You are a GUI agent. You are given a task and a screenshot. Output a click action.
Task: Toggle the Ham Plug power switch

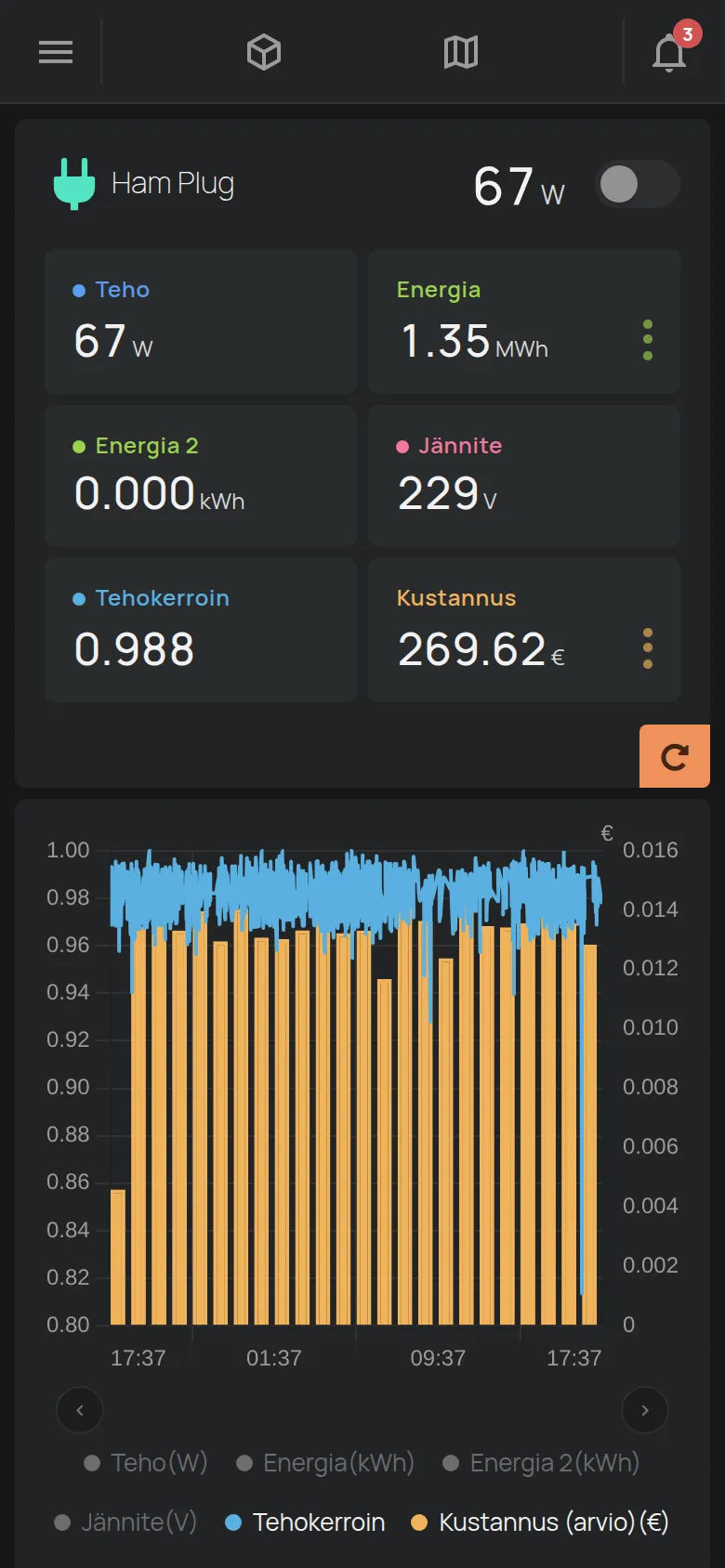tap(638, 184)
